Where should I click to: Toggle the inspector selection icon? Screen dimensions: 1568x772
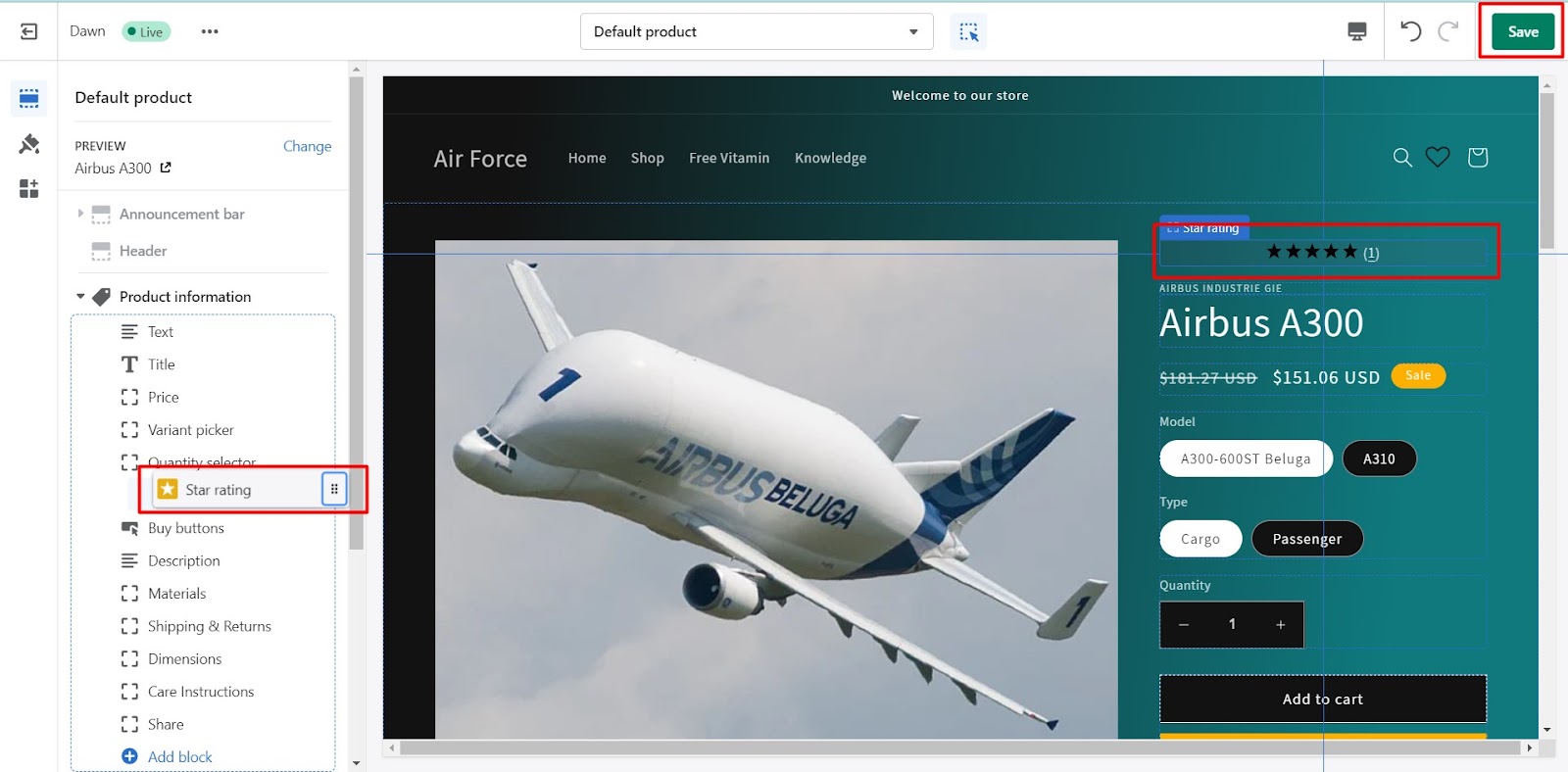968,31
